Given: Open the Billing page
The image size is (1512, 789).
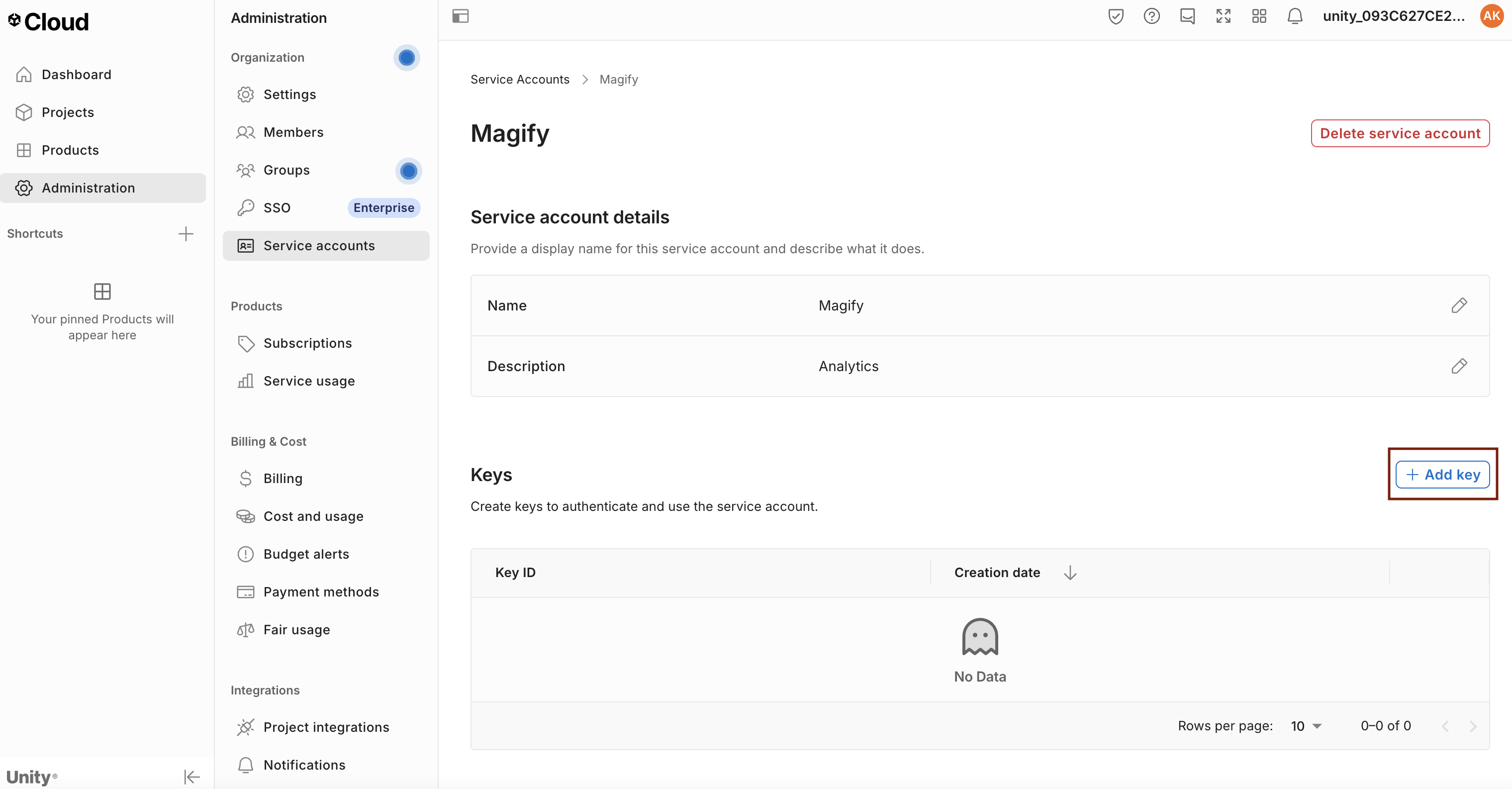Looking at the screenshot, I should tap(326, 479).
